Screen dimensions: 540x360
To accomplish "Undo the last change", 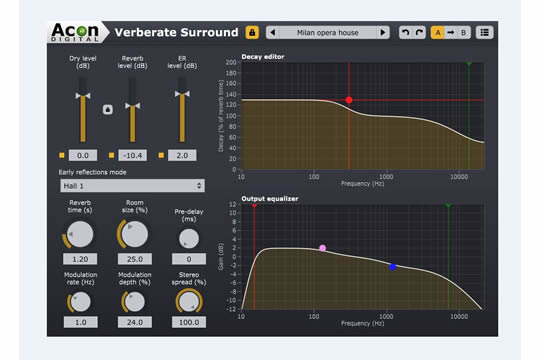I will (406, 32).
